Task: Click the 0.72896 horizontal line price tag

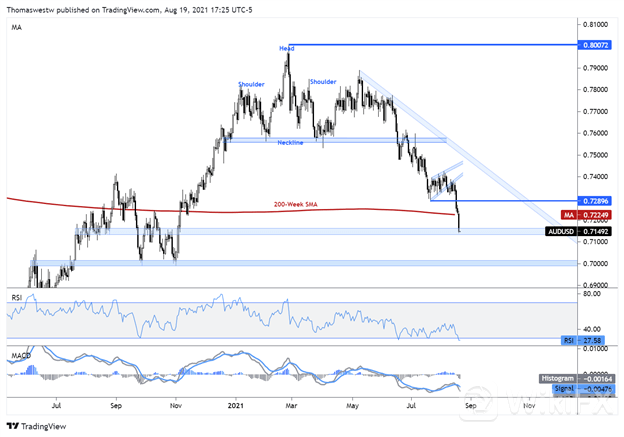Action: [597, 201]
